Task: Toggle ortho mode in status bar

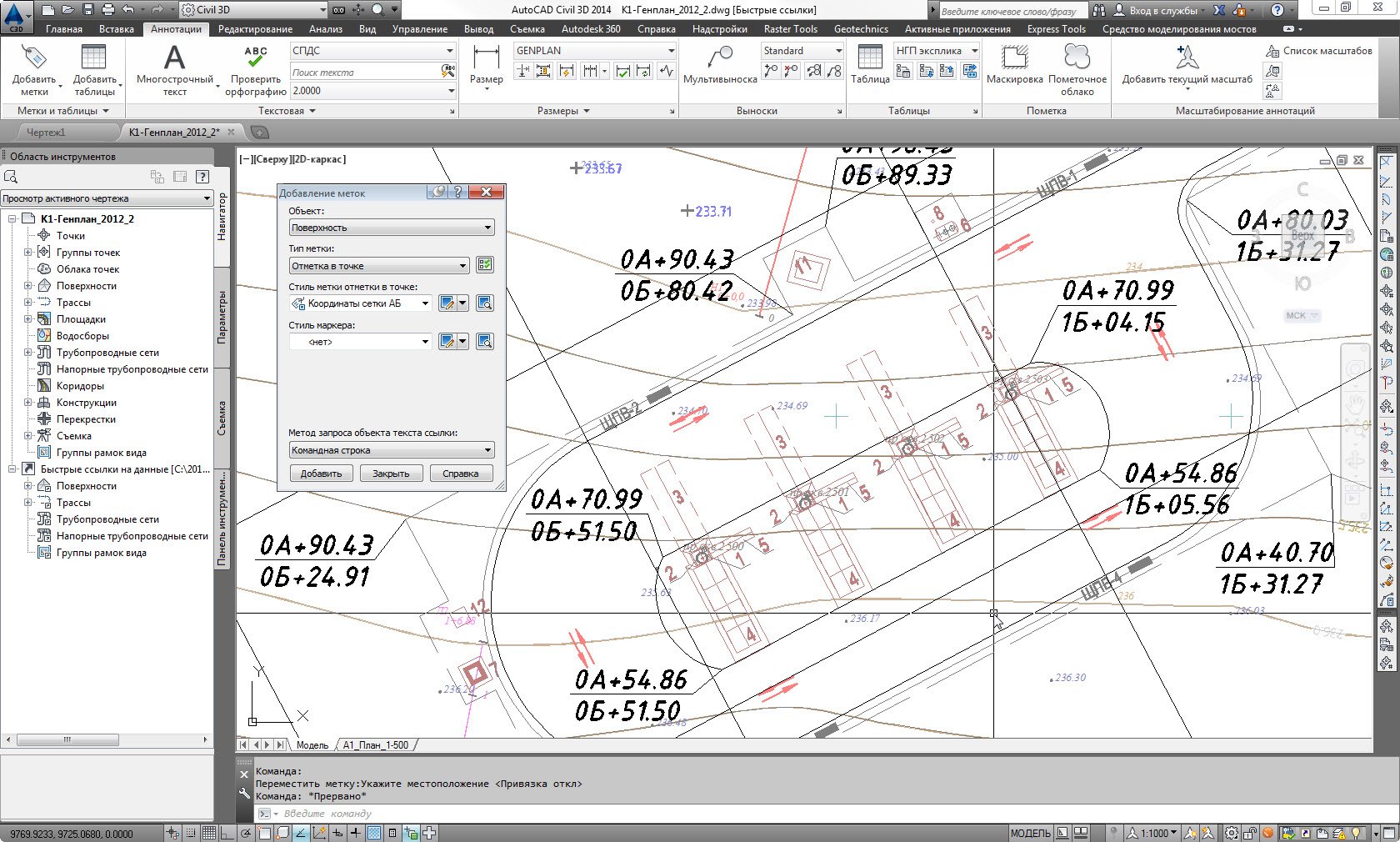Action: tap(227, 833)
